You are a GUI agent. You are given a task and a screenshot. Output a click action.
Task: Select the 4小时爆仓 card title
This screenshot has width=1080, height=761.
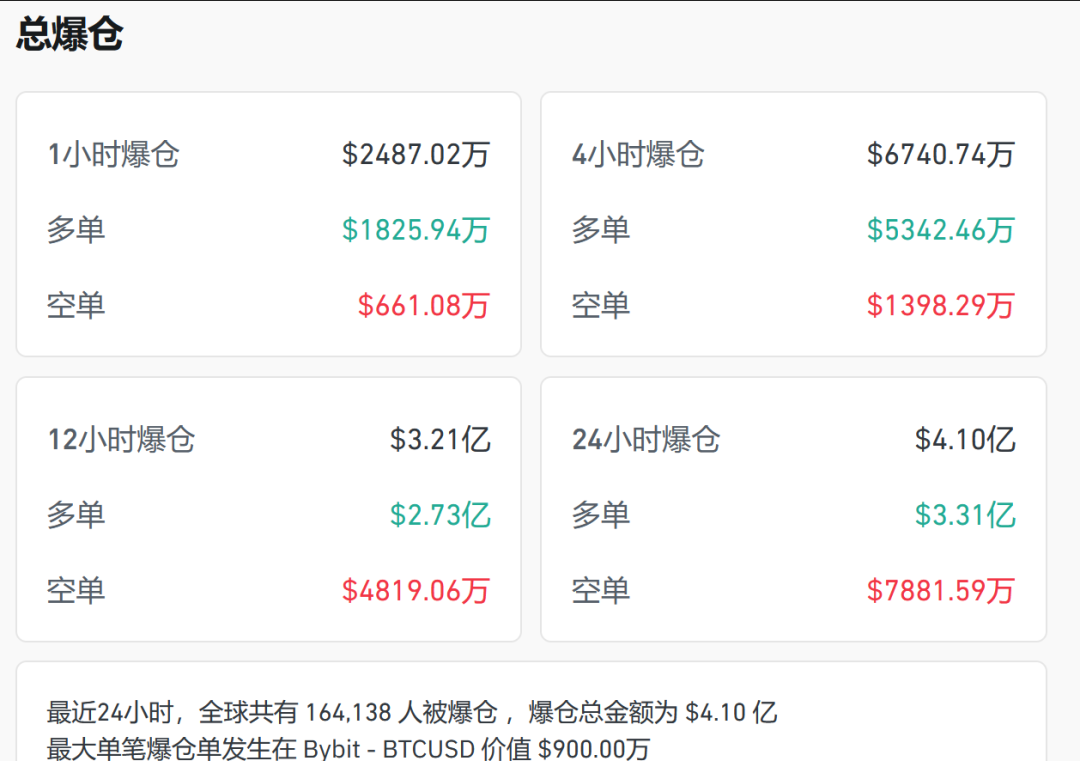tap(638, 155)
